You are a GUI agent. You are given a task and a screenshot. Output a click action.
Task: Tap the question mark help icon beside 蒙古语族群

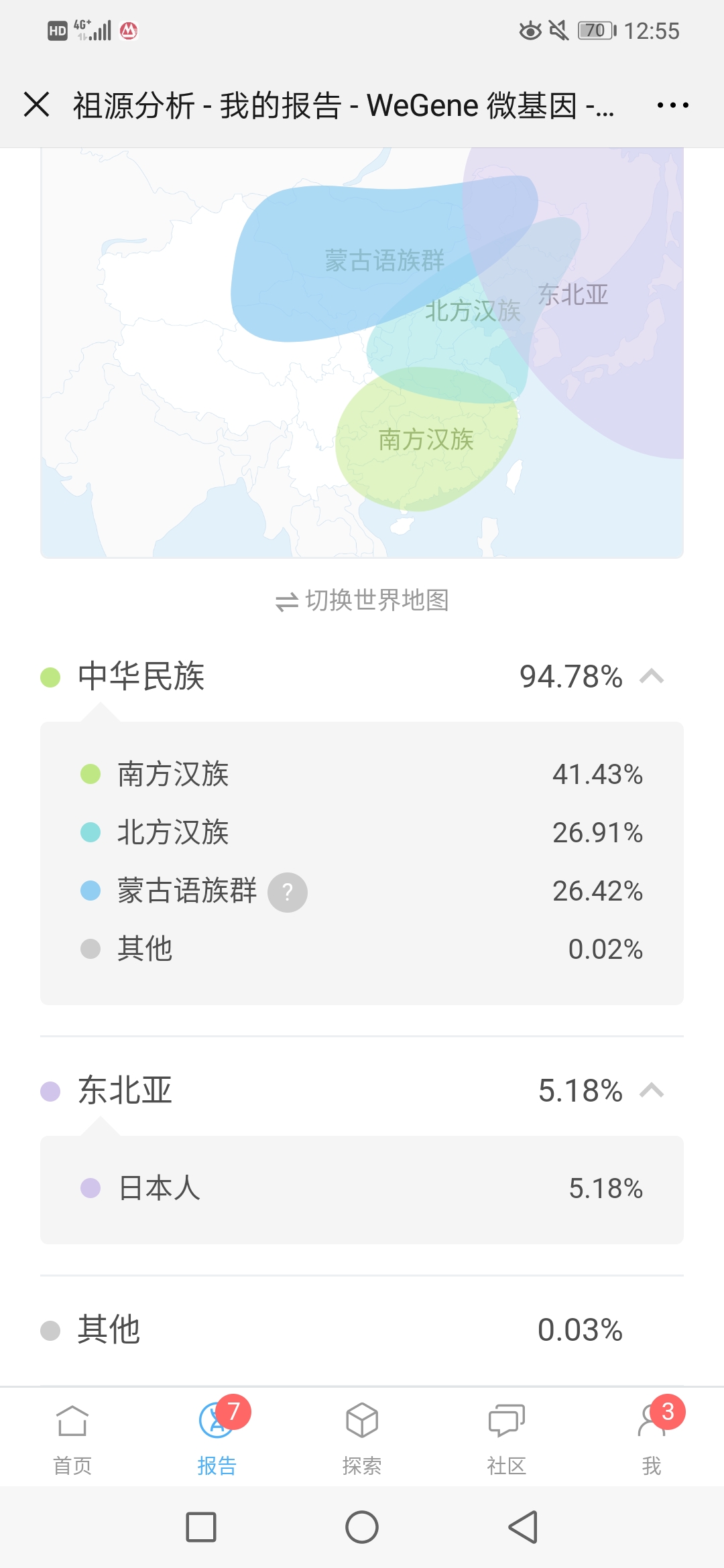click(x=288, y=892)
